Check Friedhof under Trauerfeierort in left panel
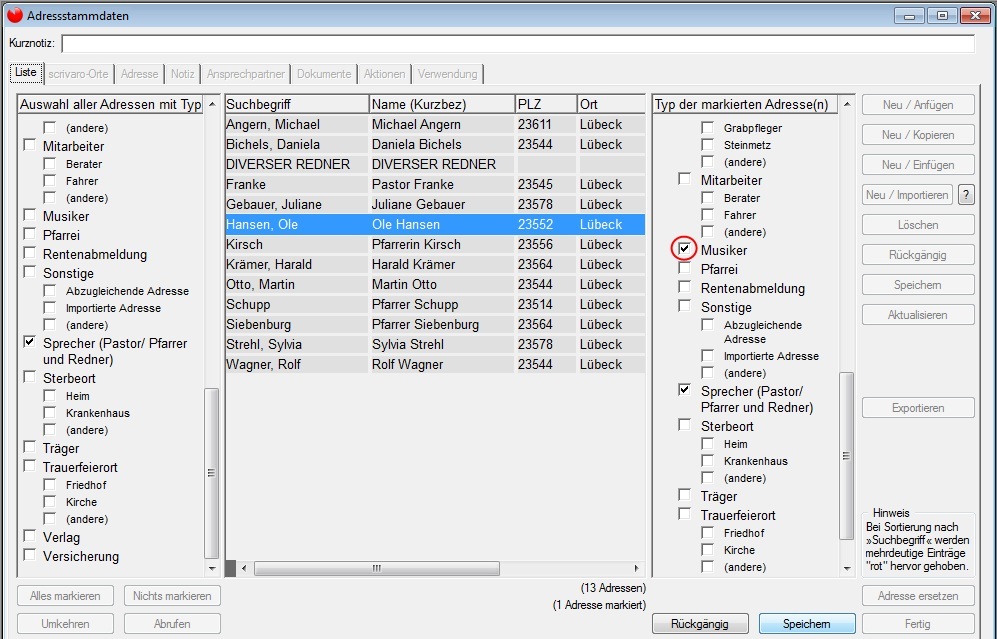This screenshot has width=997, height=639. (50, 484)
